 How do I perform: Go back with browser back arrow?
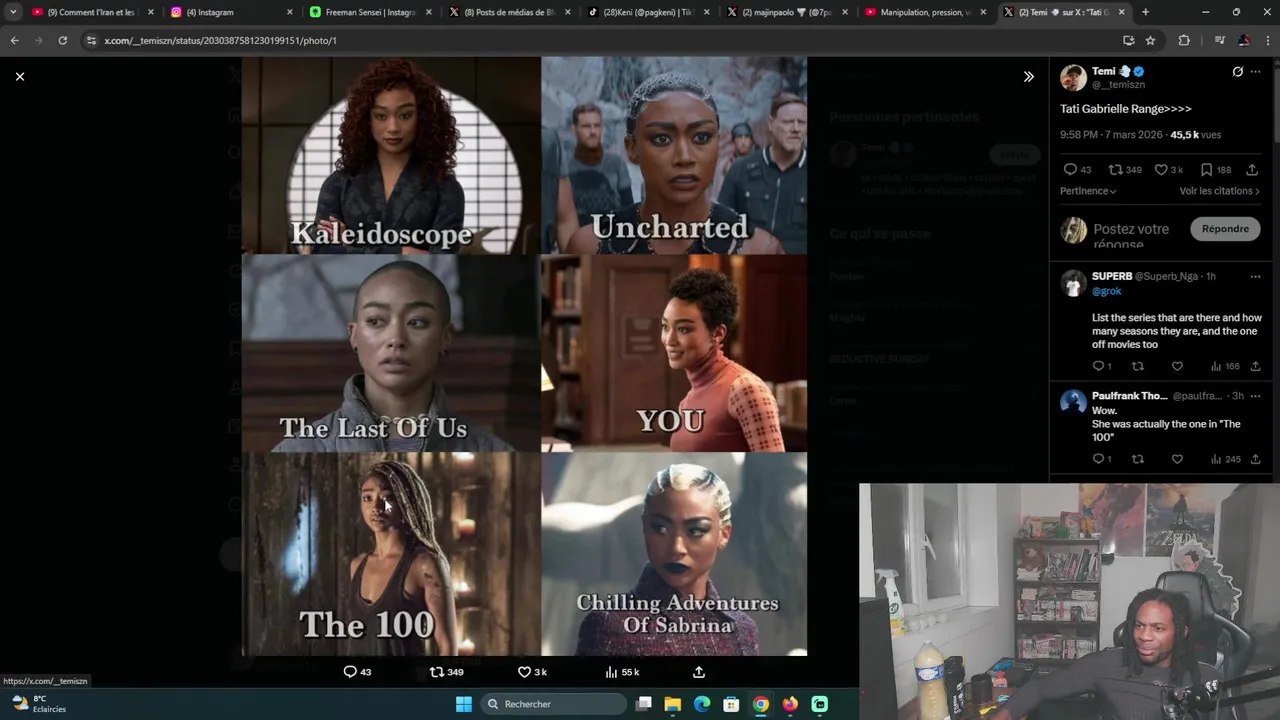pos(14,40)
